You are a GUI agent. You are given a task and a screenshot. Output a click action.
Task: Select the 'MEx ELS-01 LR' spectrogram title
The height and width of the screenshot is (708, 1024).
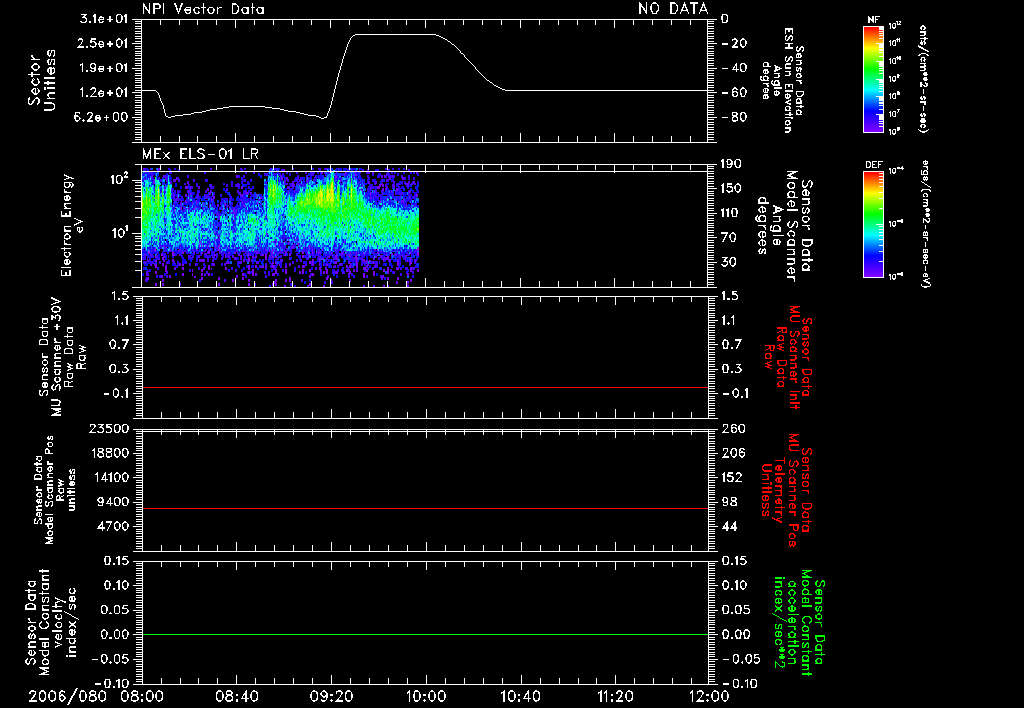200,154
